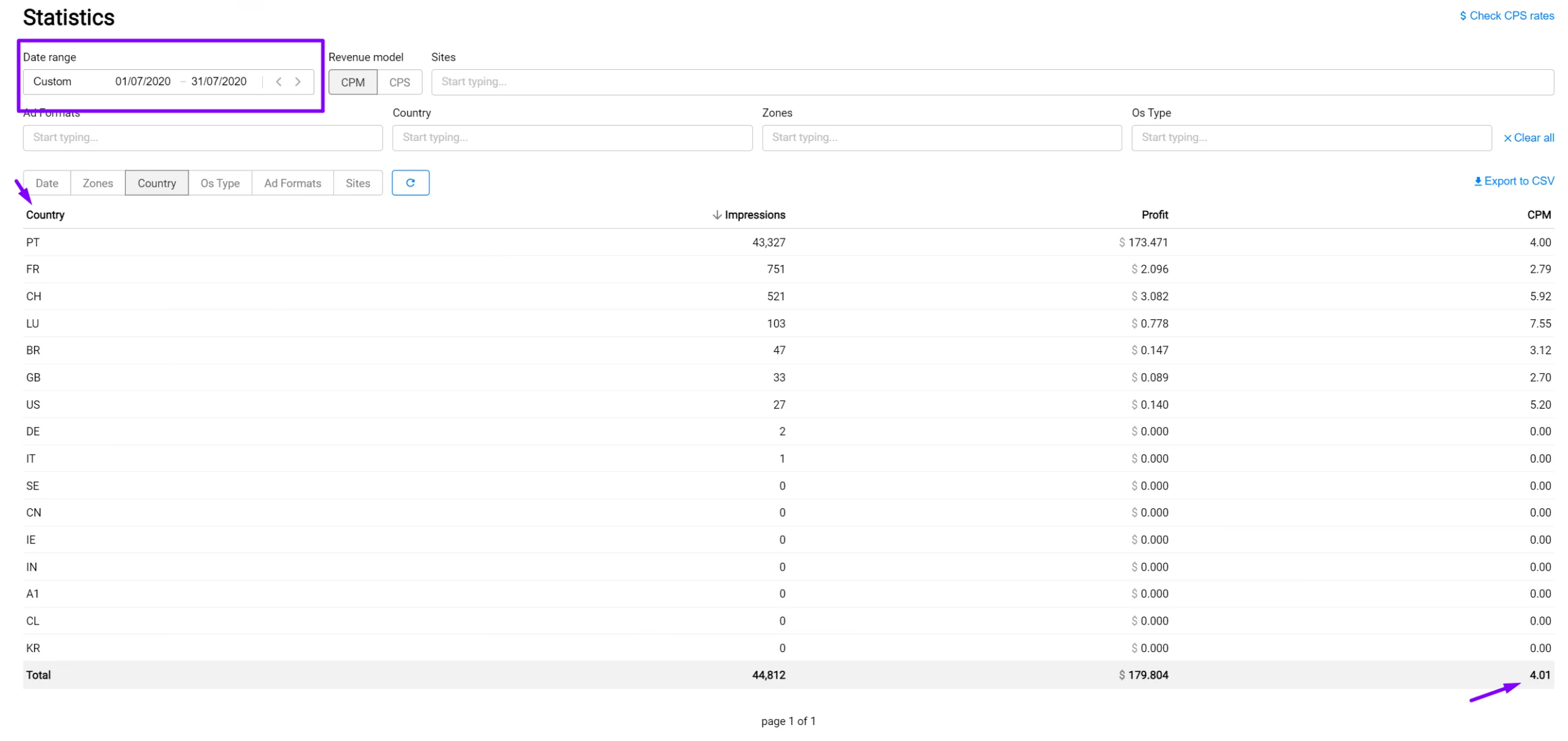
Task: Select the CPS revenue model toggle
Action: click(400, 81)
